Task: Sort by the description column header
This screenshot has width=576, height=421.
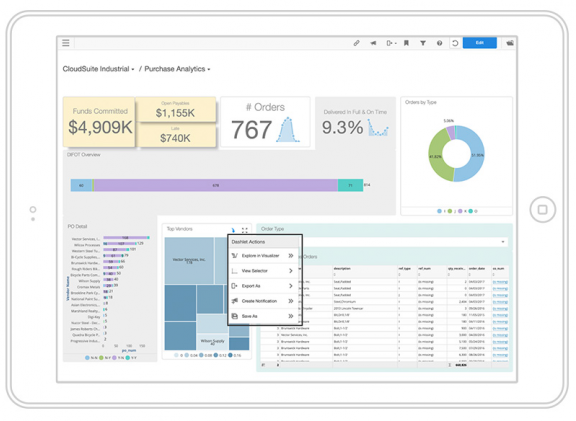Action: pos(342,269)
